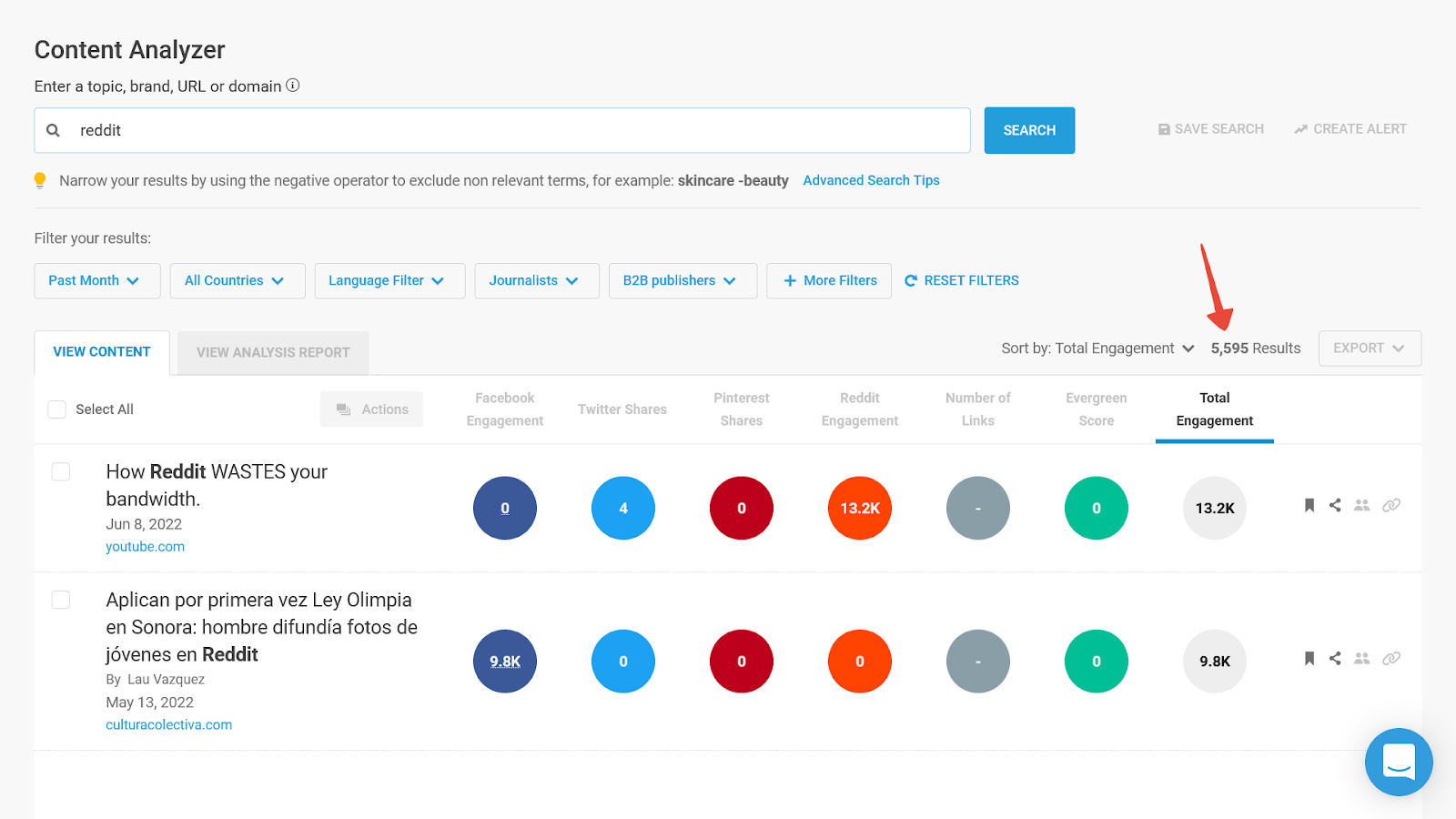
Task: Open the chat support widget
Action: (x=1399, y=762)
